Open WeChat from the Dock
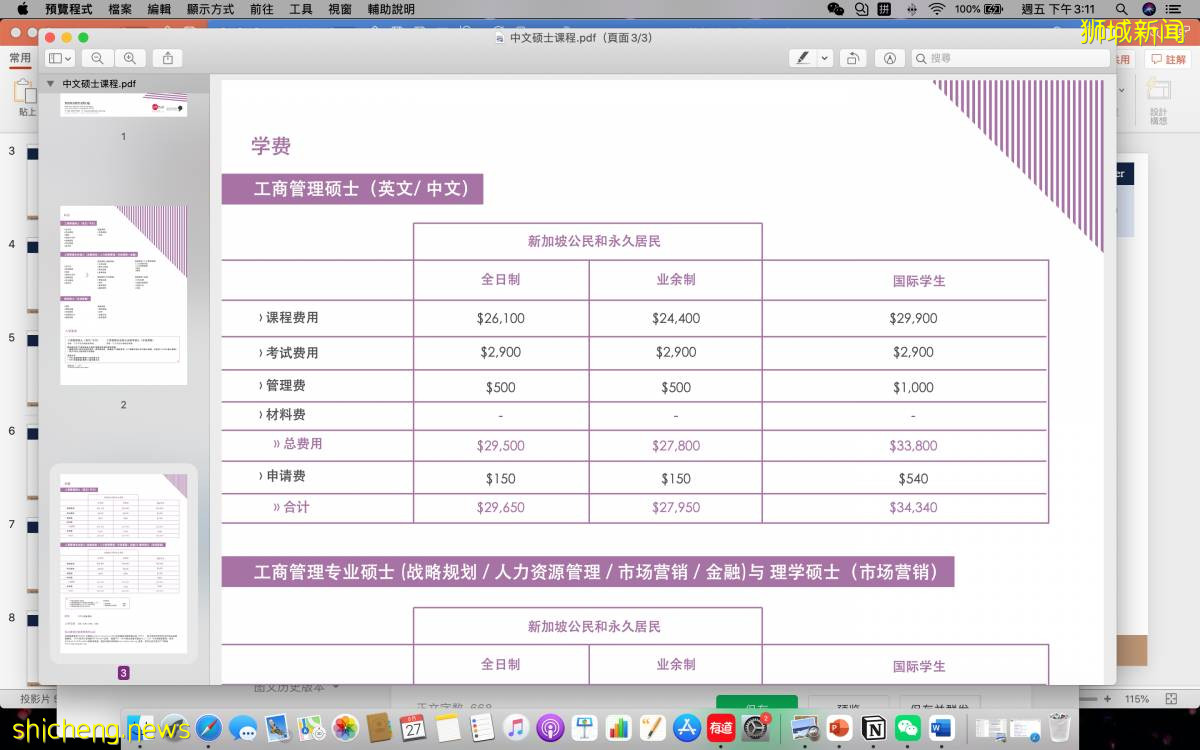This screenshot has height=750, width=1200. click(x=907, y=727)
